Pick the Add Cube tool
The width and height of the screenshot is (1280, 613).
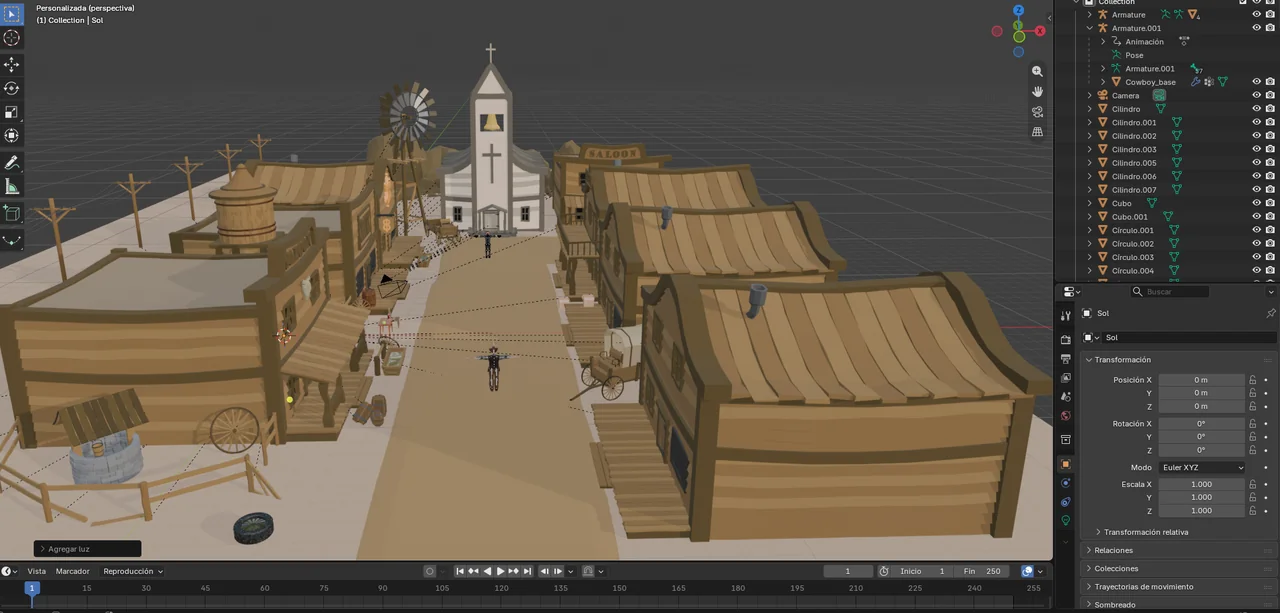point(12,213)
